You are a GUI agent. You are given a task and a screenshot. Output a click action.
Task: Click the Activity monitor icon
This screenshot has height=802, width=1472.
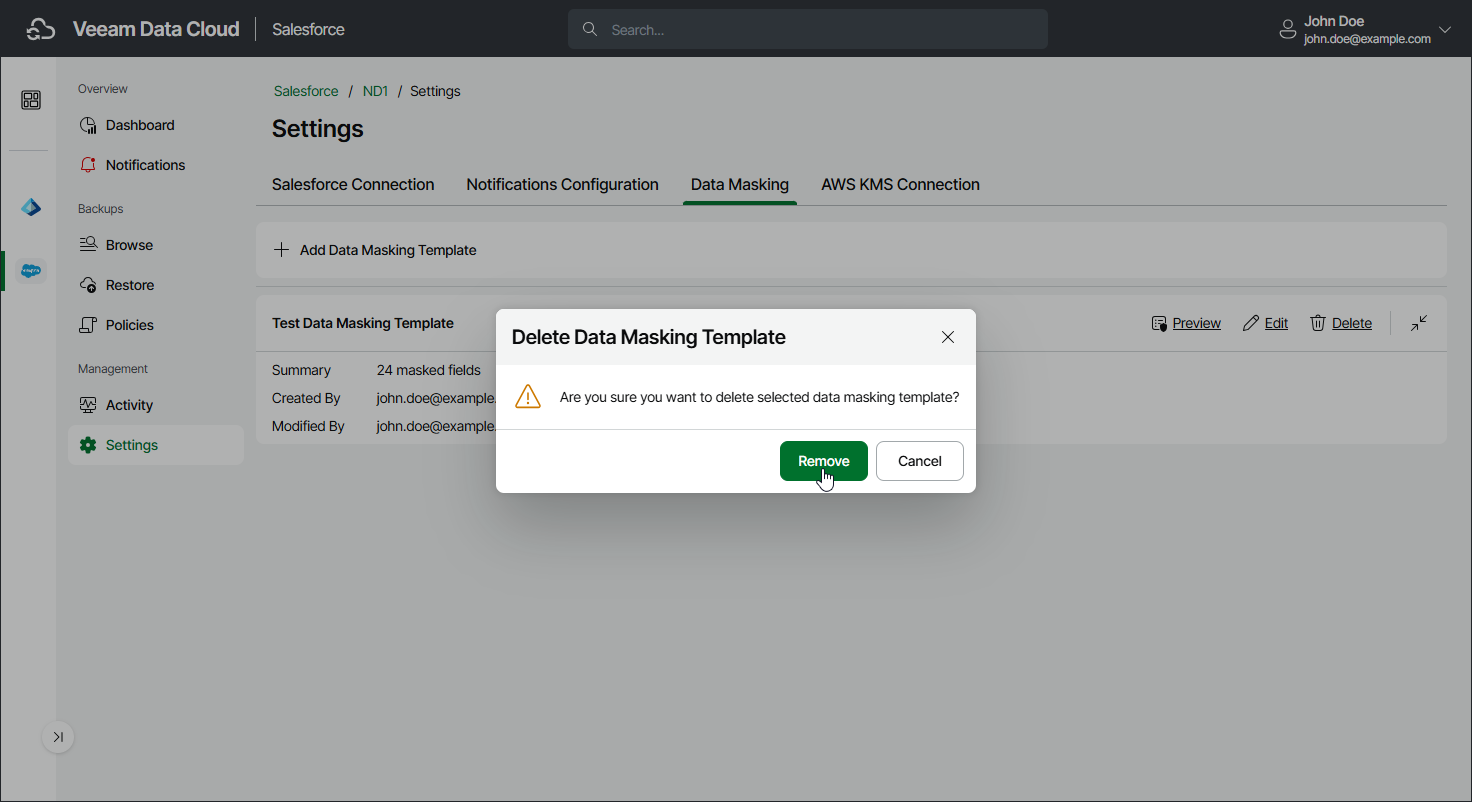click(x=88, y=405)
